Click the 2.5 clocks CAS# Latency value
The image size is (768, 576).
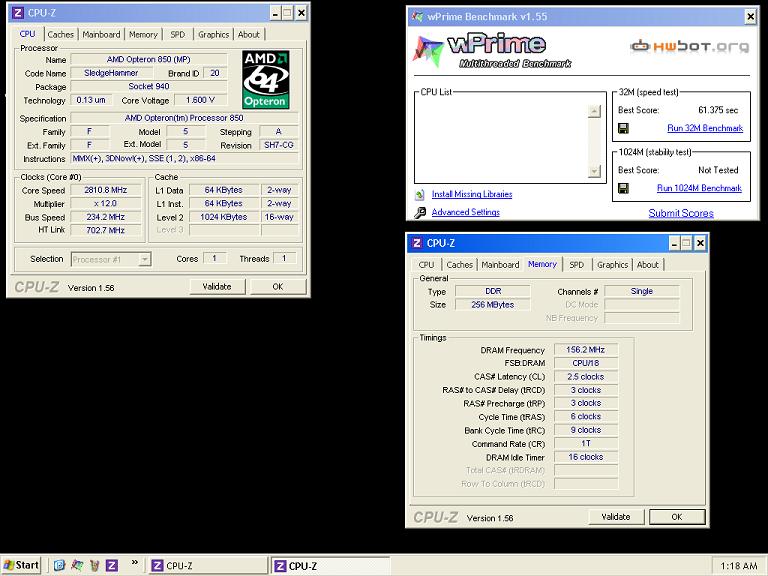click(x=585, y=377)
